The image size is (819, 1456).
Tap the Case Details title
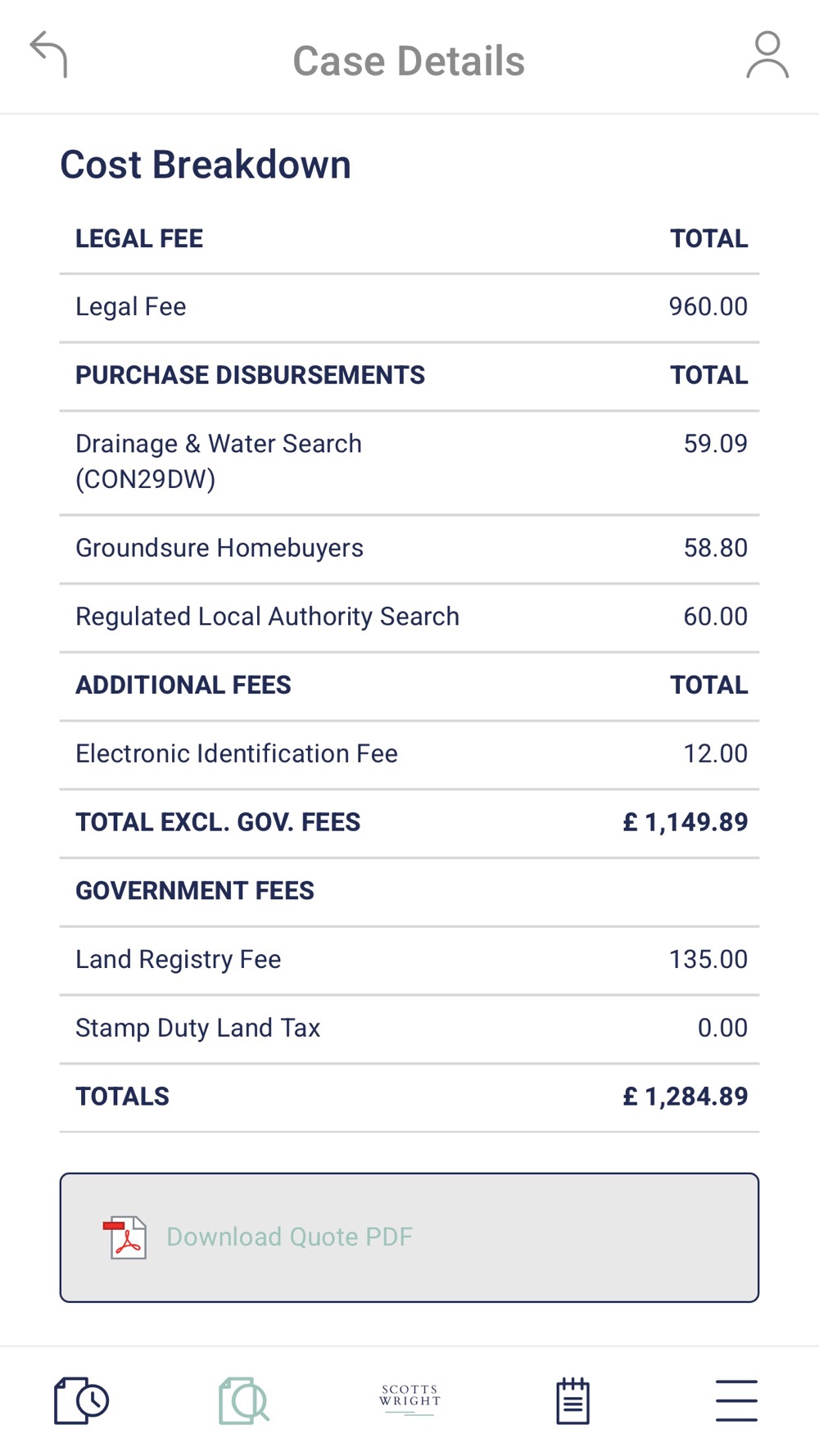[409, 61]
